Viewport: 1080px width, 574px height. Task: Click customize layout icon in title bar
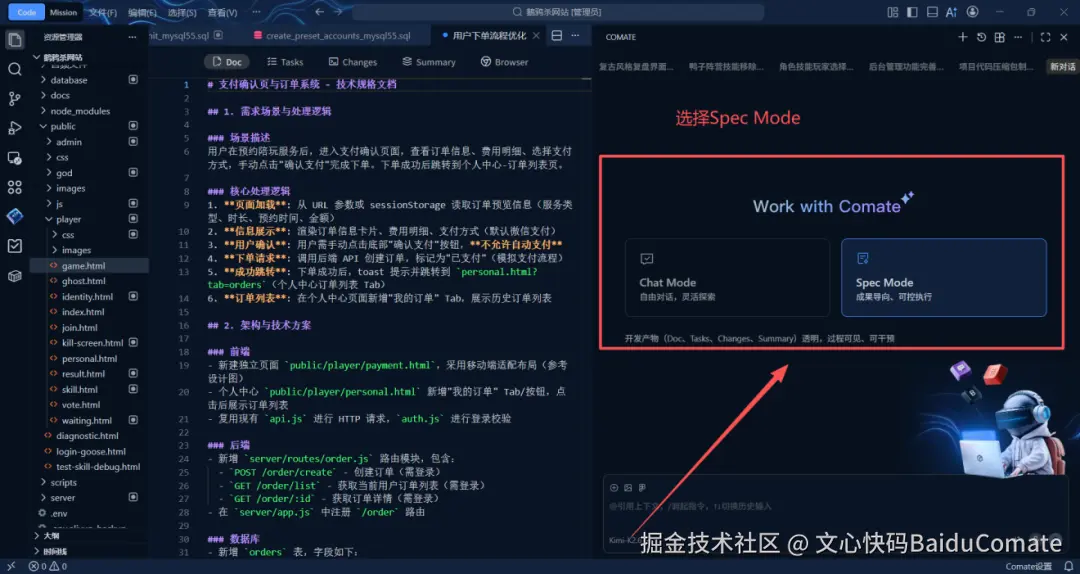[x=893, y=12]
